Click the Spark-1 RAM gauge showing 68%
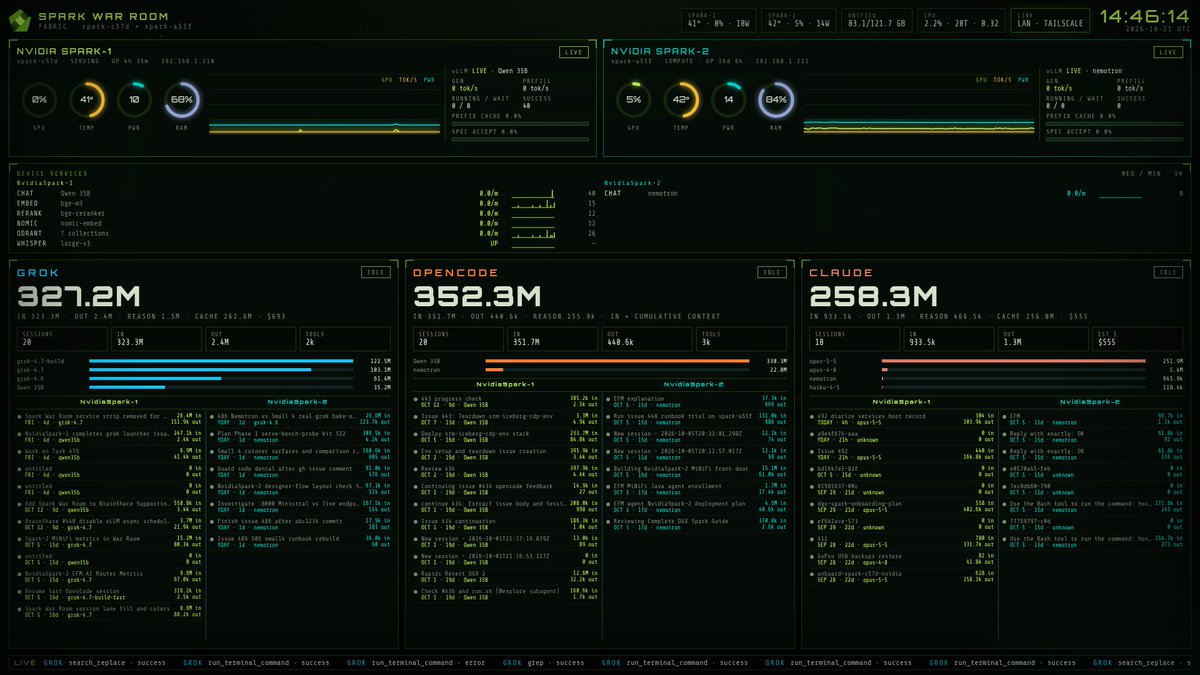 (182, 100)
